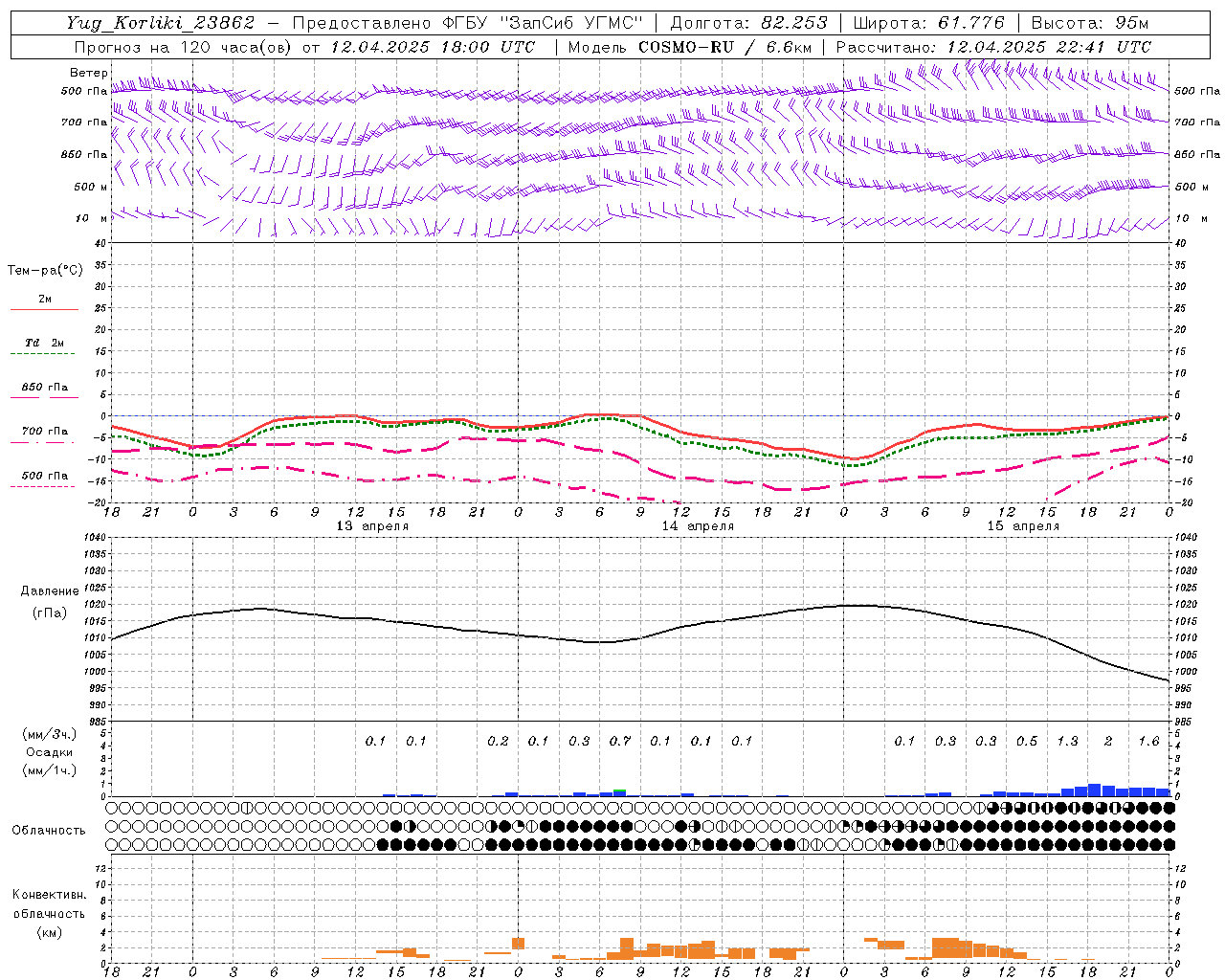Click the 0.2 precipitation amount value
Image resolution: width=1225 pixels, height=980 pixels.
498,741
